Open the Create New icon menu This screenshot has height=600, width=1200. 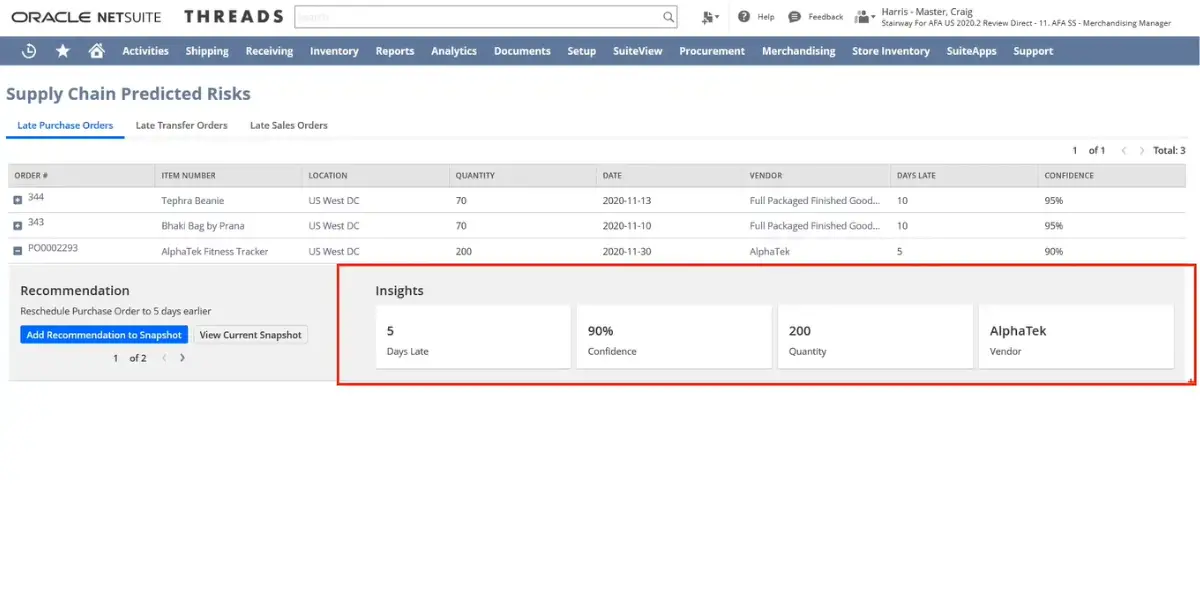[x=710, y=17]
